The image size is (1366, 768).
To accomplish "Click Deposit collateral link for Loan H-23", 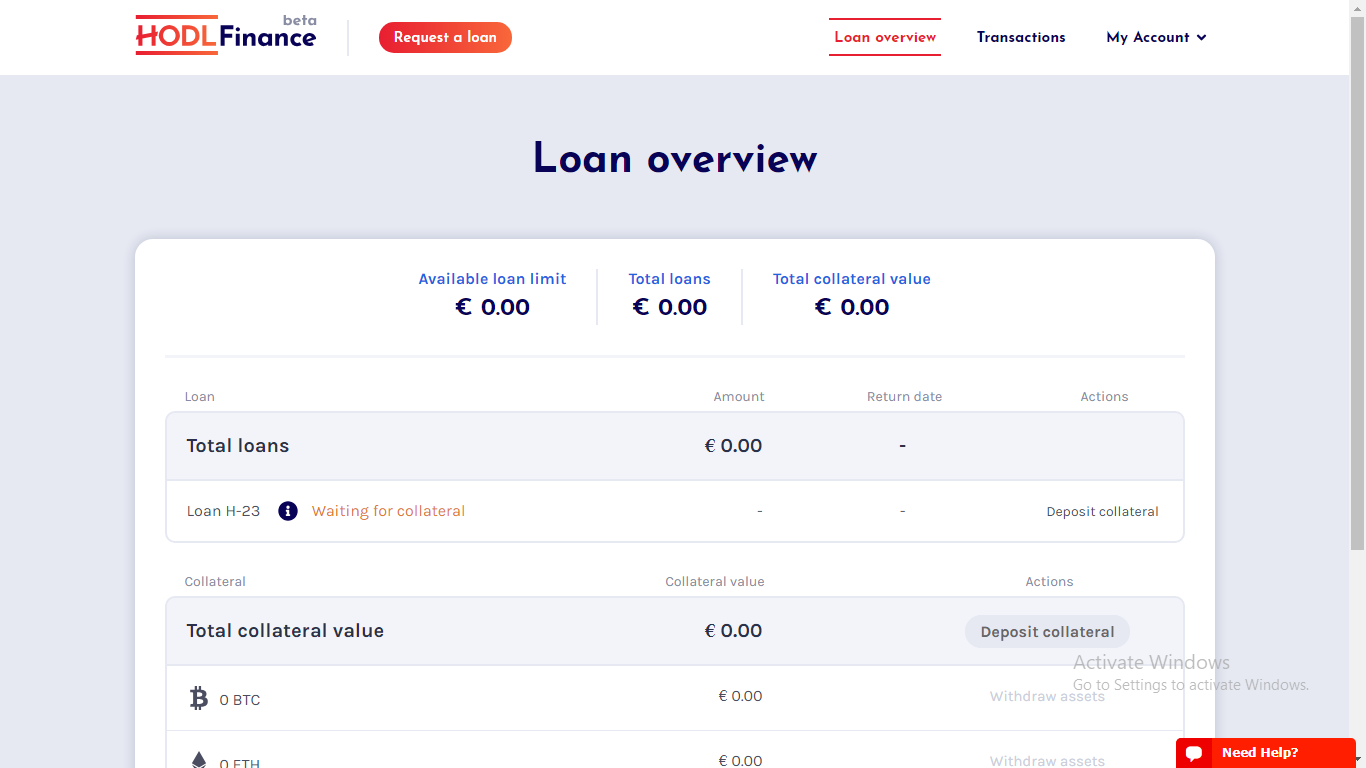I will [x=1102, y=511].
